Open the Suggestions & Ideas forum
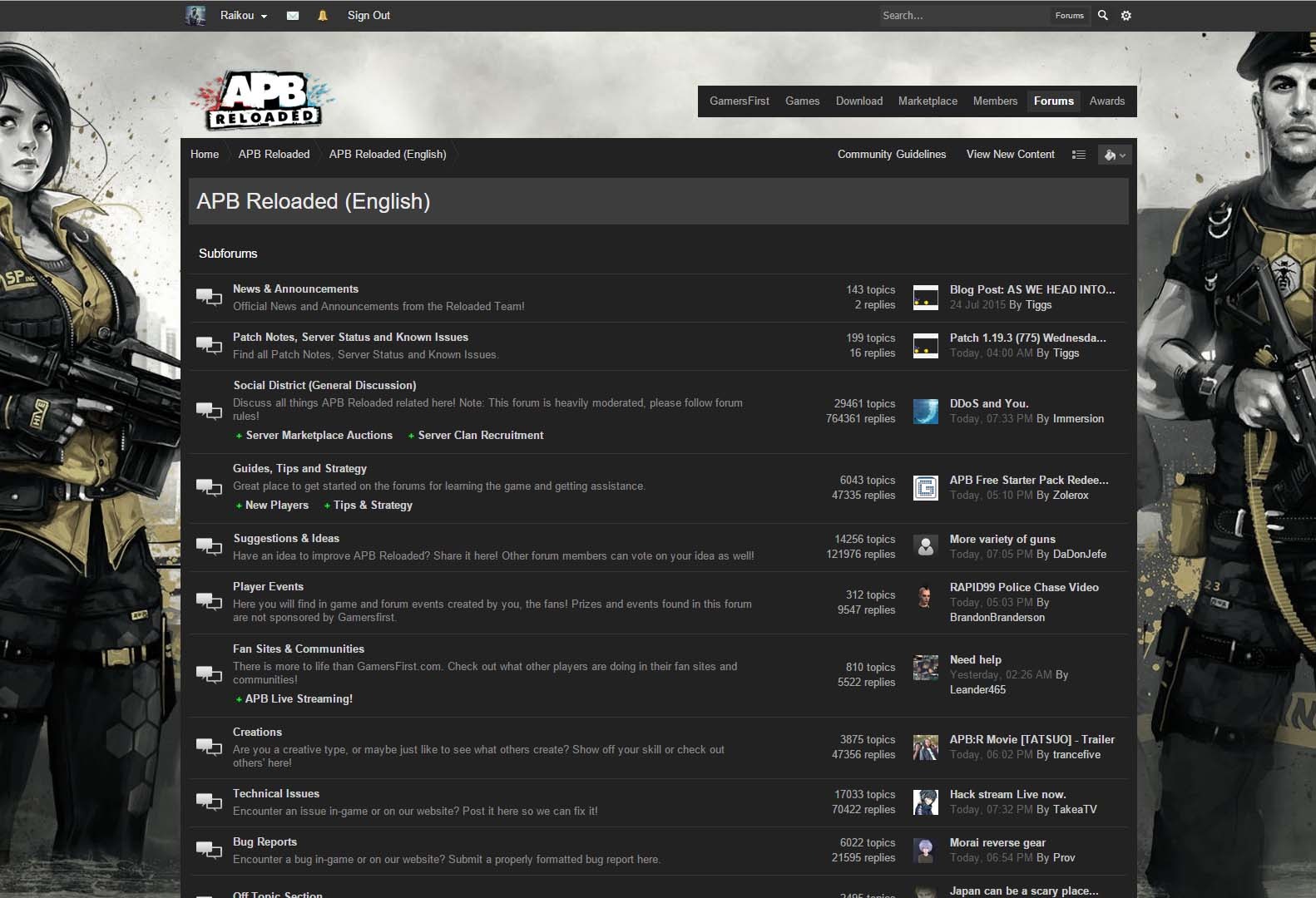 click(x=286, y=539)
